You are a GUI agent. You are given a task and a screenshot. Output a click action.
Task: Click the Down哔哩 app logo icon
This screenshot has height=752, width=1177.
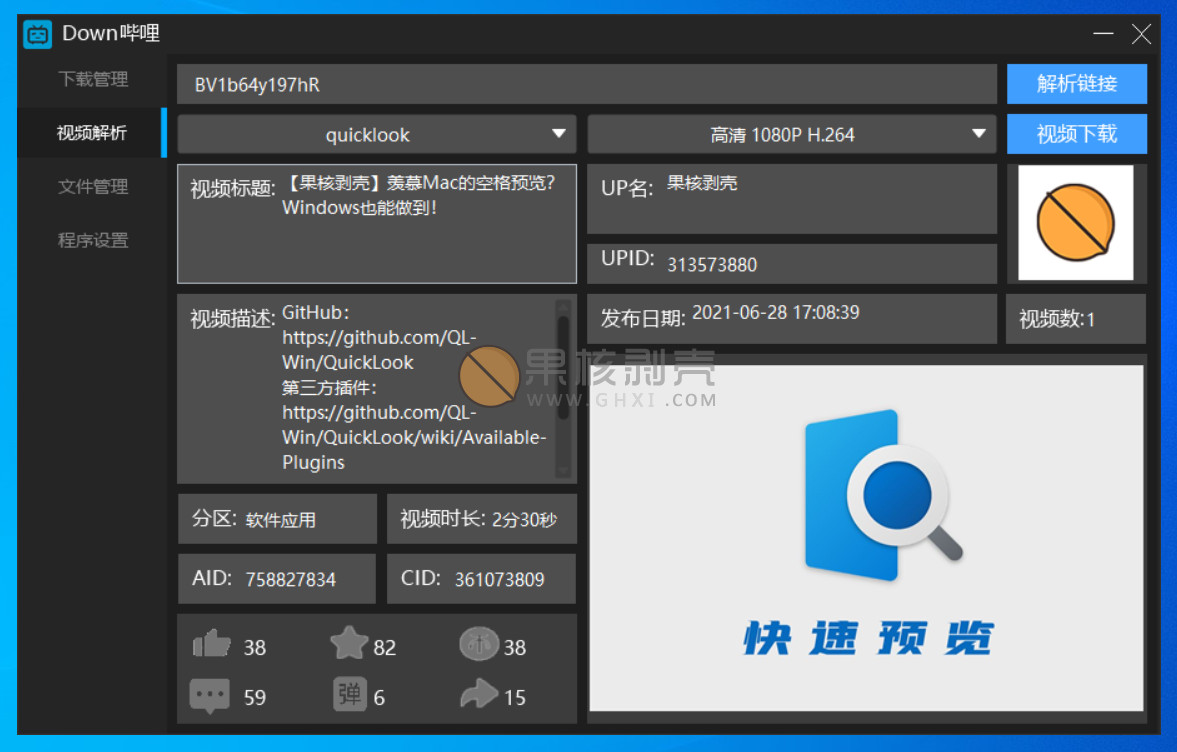click(x=38, y=34)
